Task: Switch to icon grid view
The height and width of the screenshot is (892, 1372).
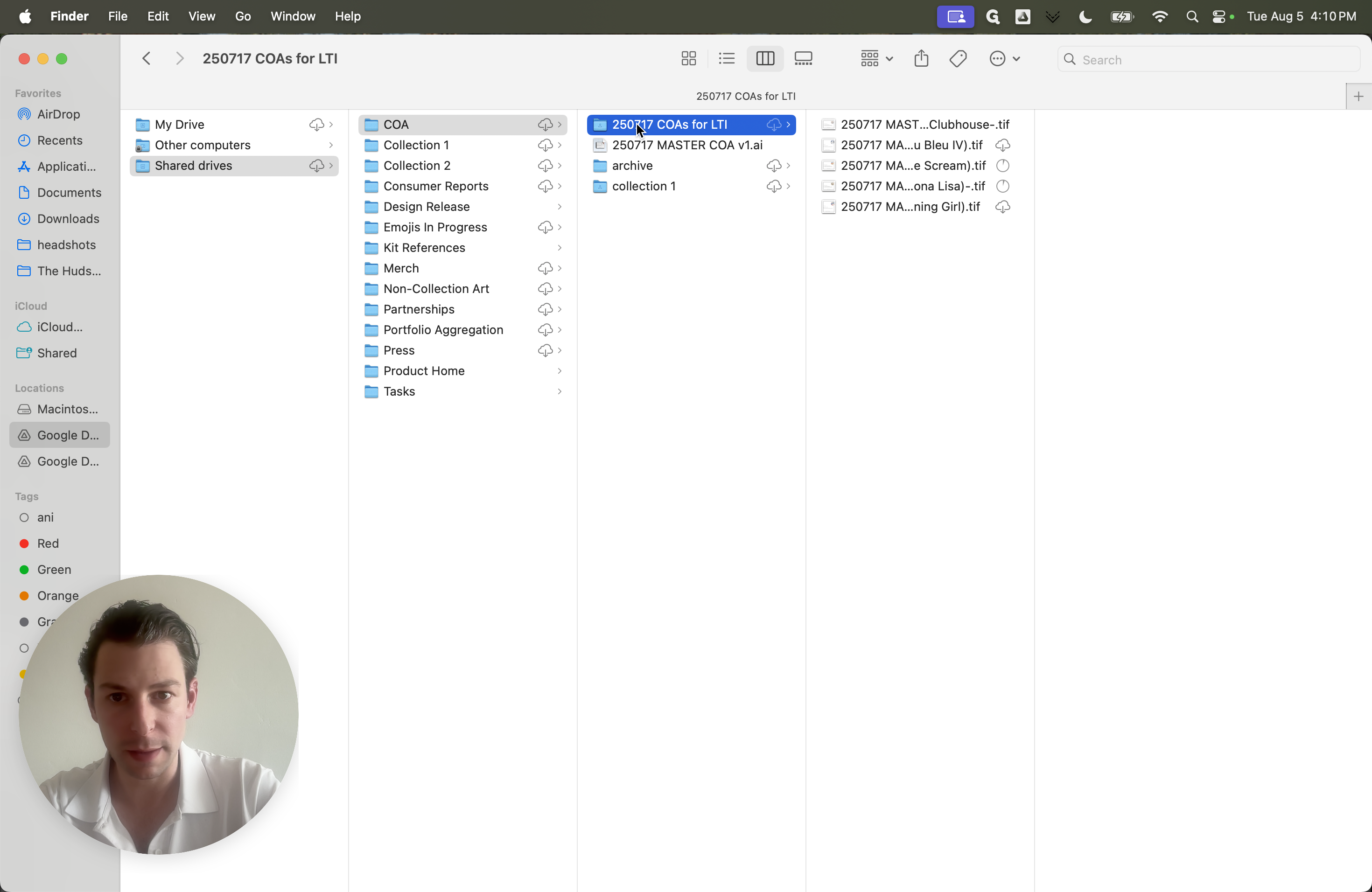Action: [x=688, y=59]
